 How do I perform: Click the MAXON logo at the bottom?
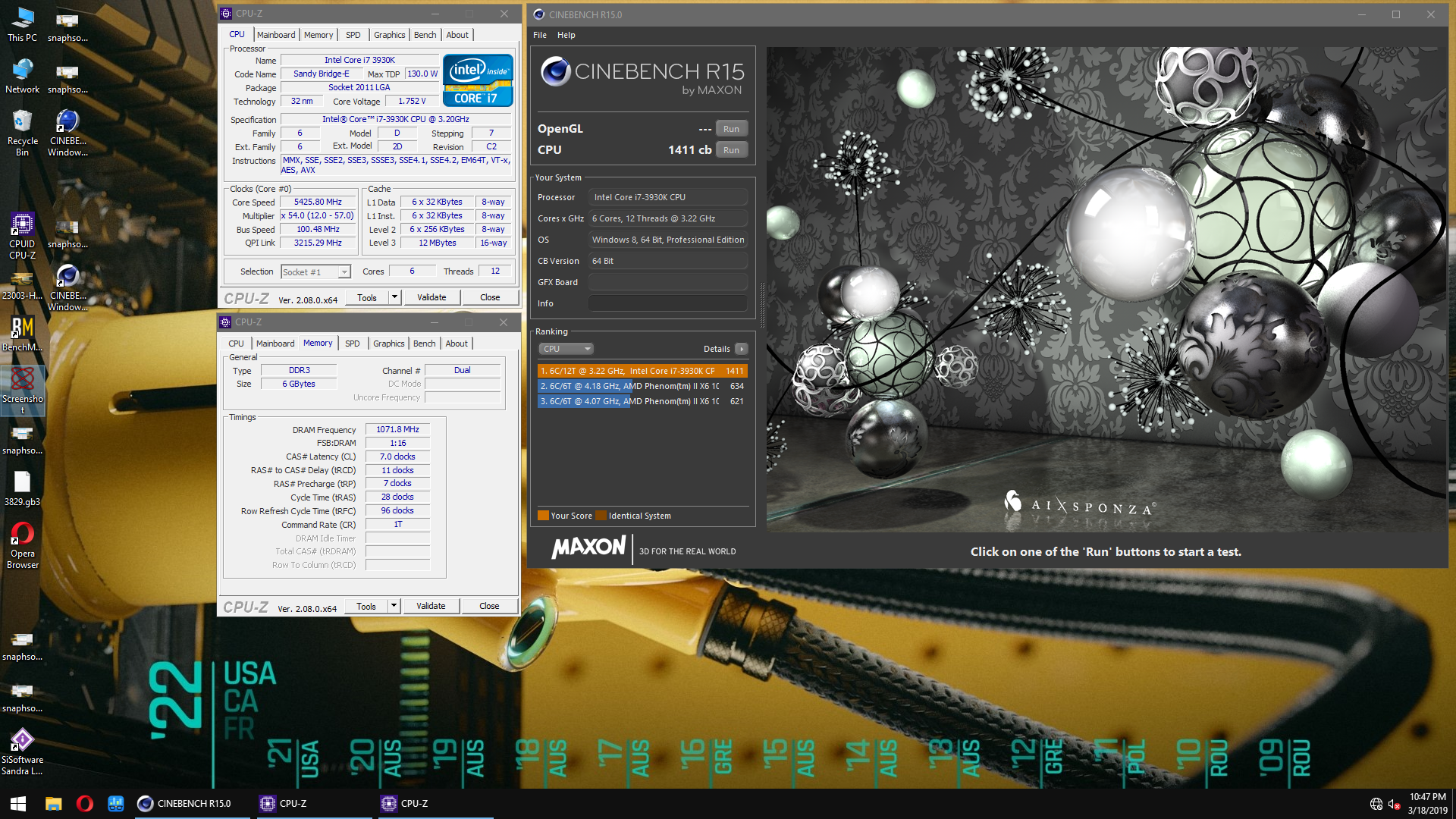(589, 547)
